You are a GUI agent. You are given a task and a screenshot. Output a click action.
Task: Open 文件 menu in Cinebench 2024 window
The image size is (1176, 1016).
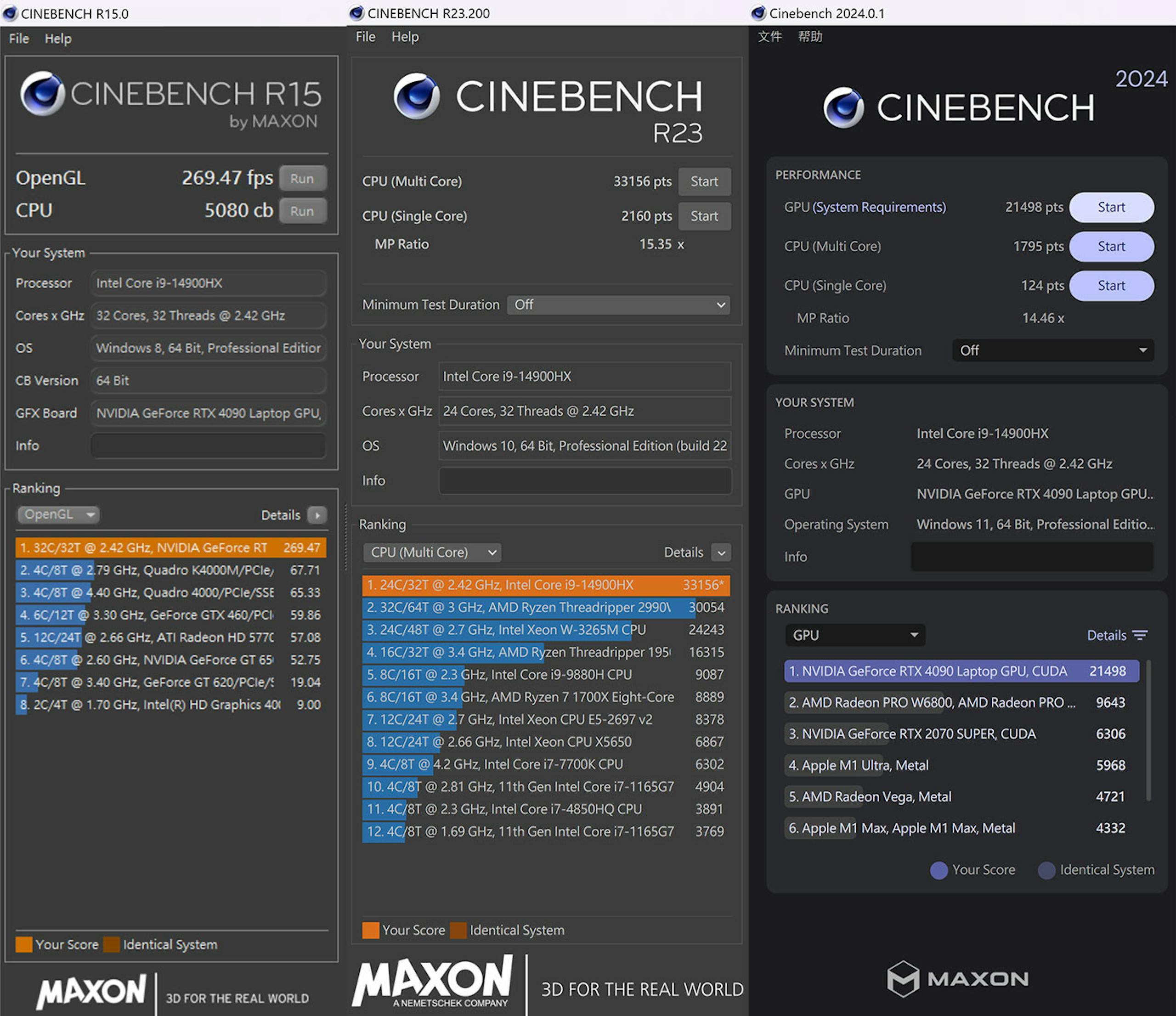tap(769, 37)
